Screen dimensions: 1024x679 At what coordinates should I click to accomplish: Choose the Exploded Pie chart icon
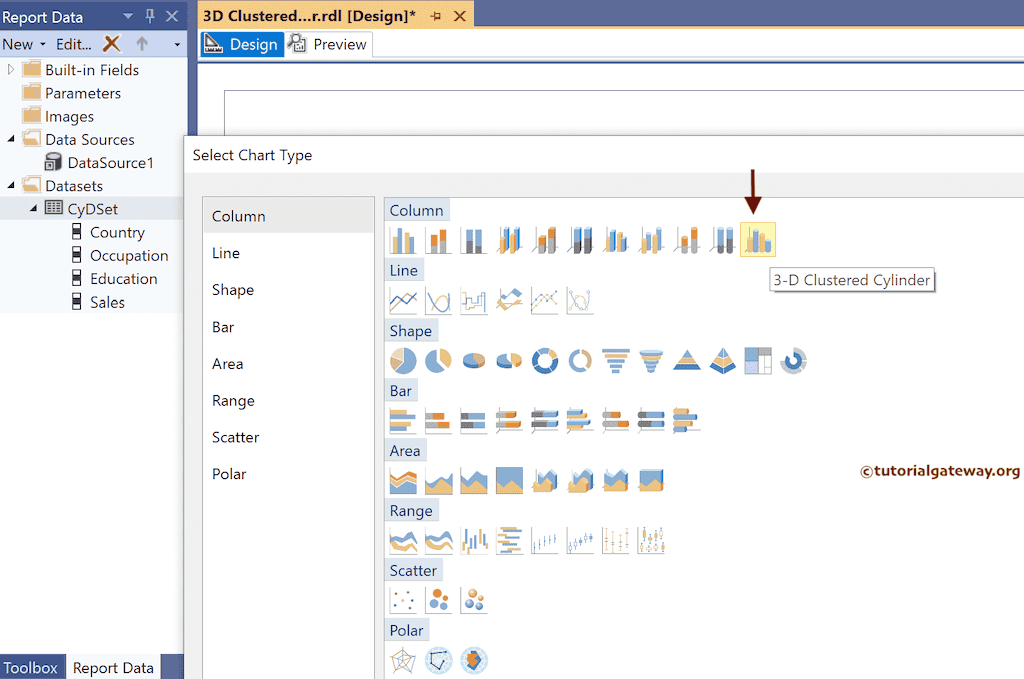click(438, 360)
